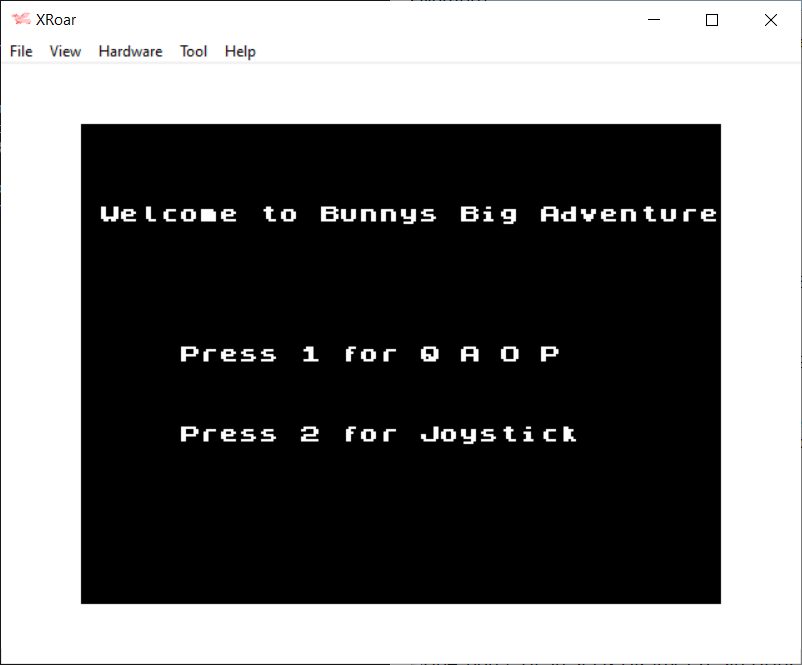Screen dimensions: 802x665
Task: Maximize the XRoar window
Action: 712,20
